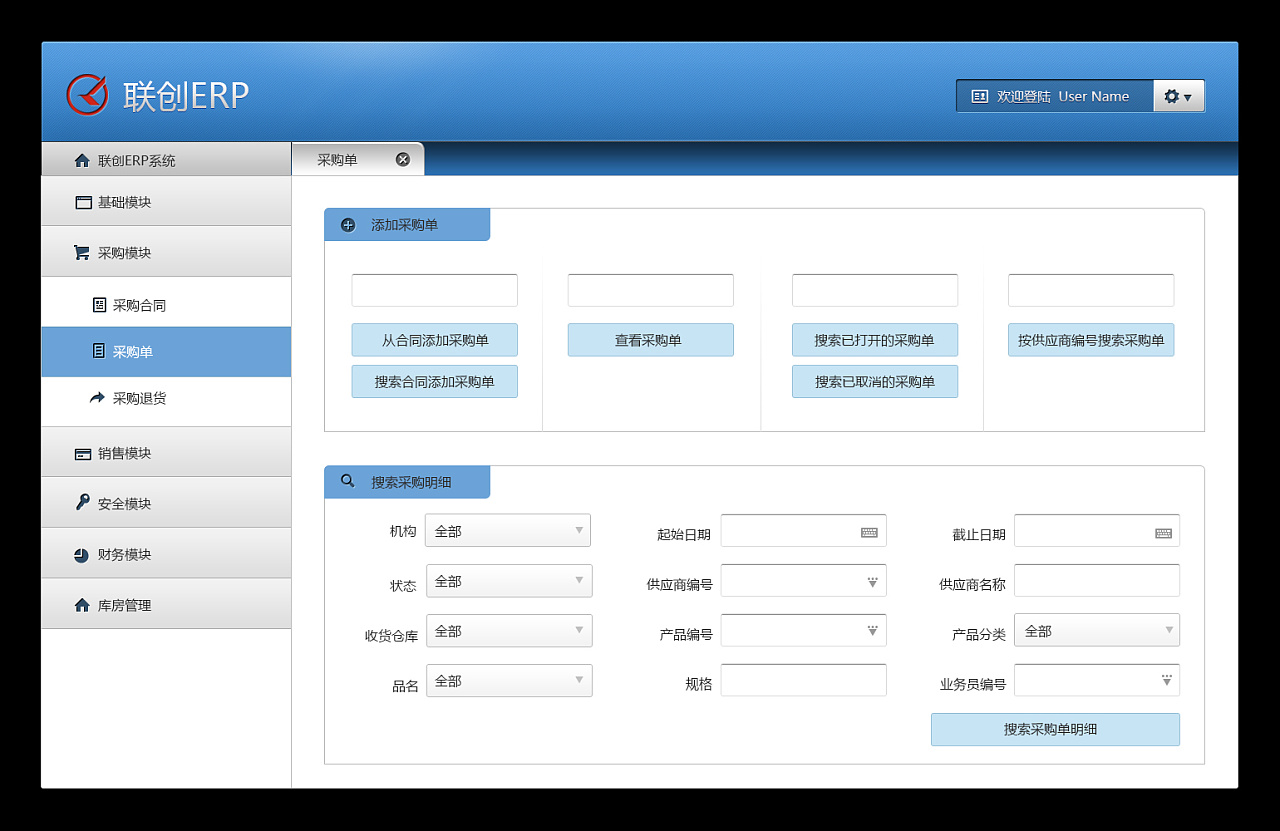Screen dimensions: 1280x831
Task: Click the key icon beside 安全模块
Action: (x=81, y=503)
